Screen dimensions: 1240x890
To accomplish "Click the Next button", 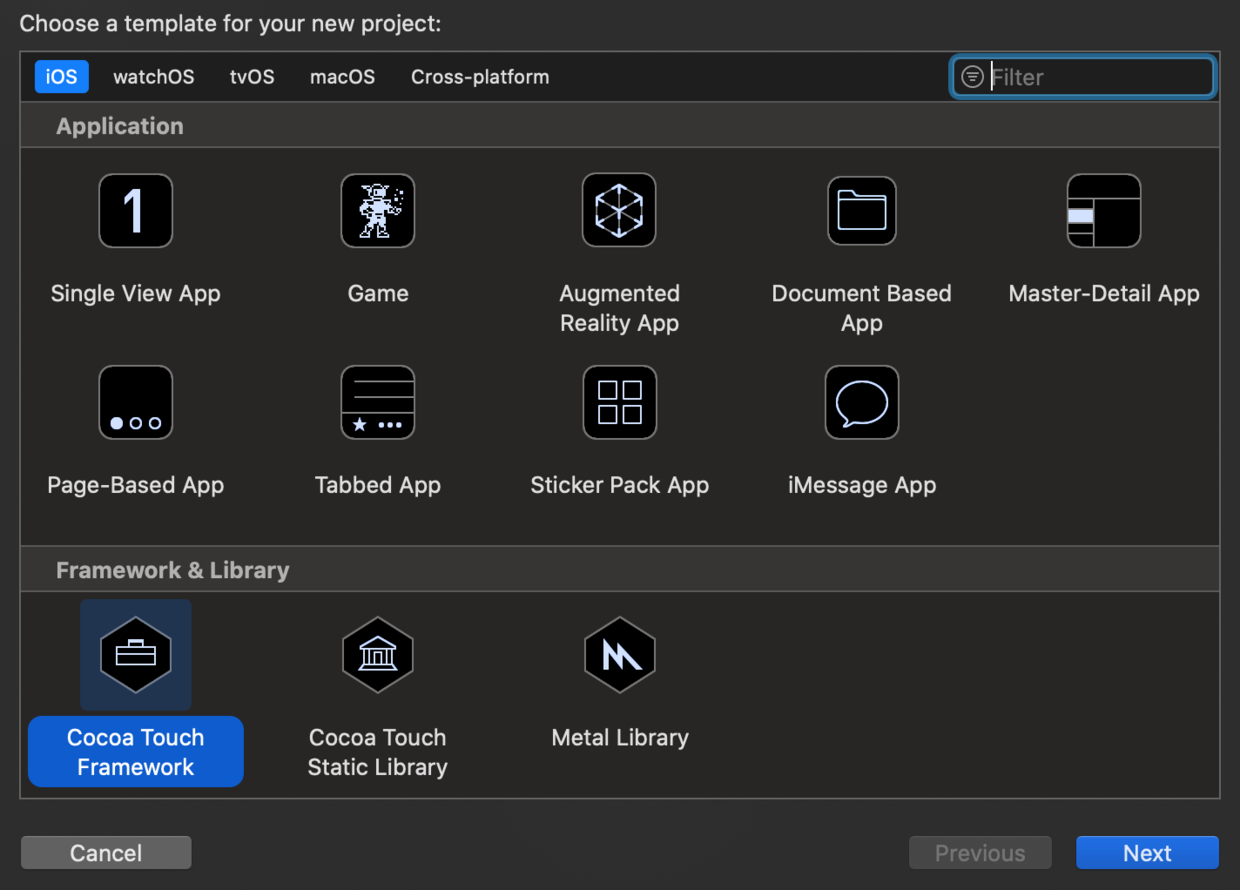I will (x=1147, y=853).
